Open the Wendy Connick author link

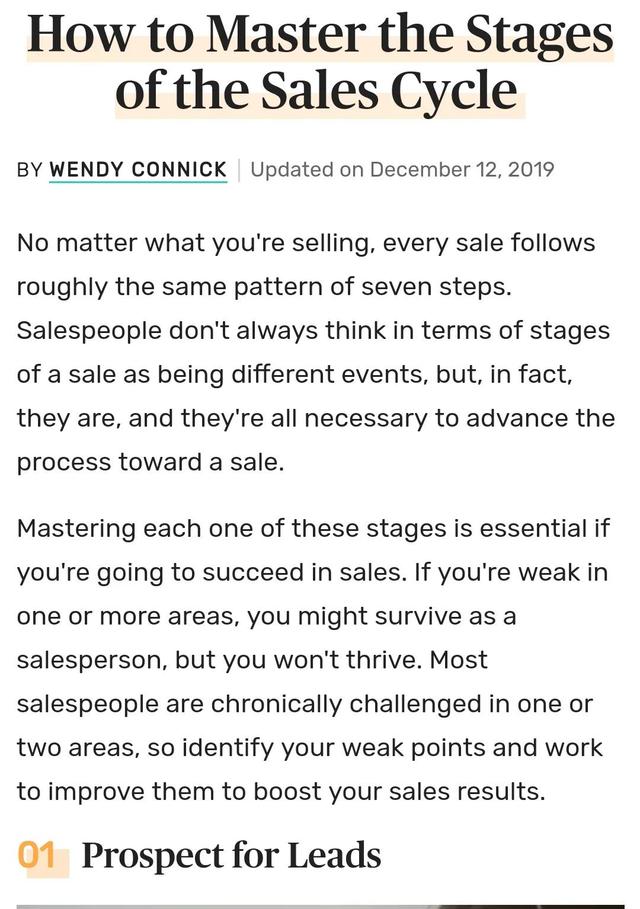click(x=138, y=169)
